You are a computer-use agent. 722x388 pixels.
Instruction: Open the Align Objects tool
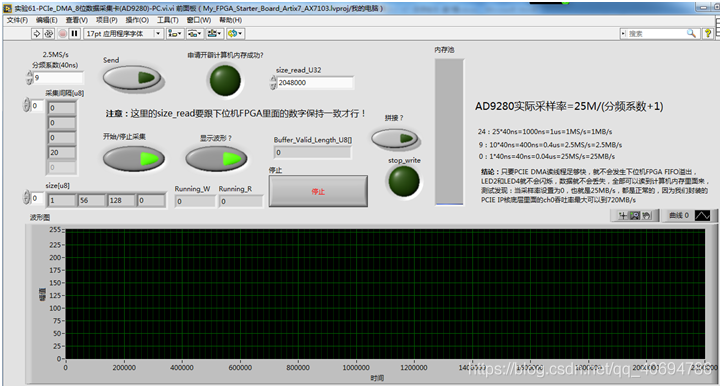175,34
